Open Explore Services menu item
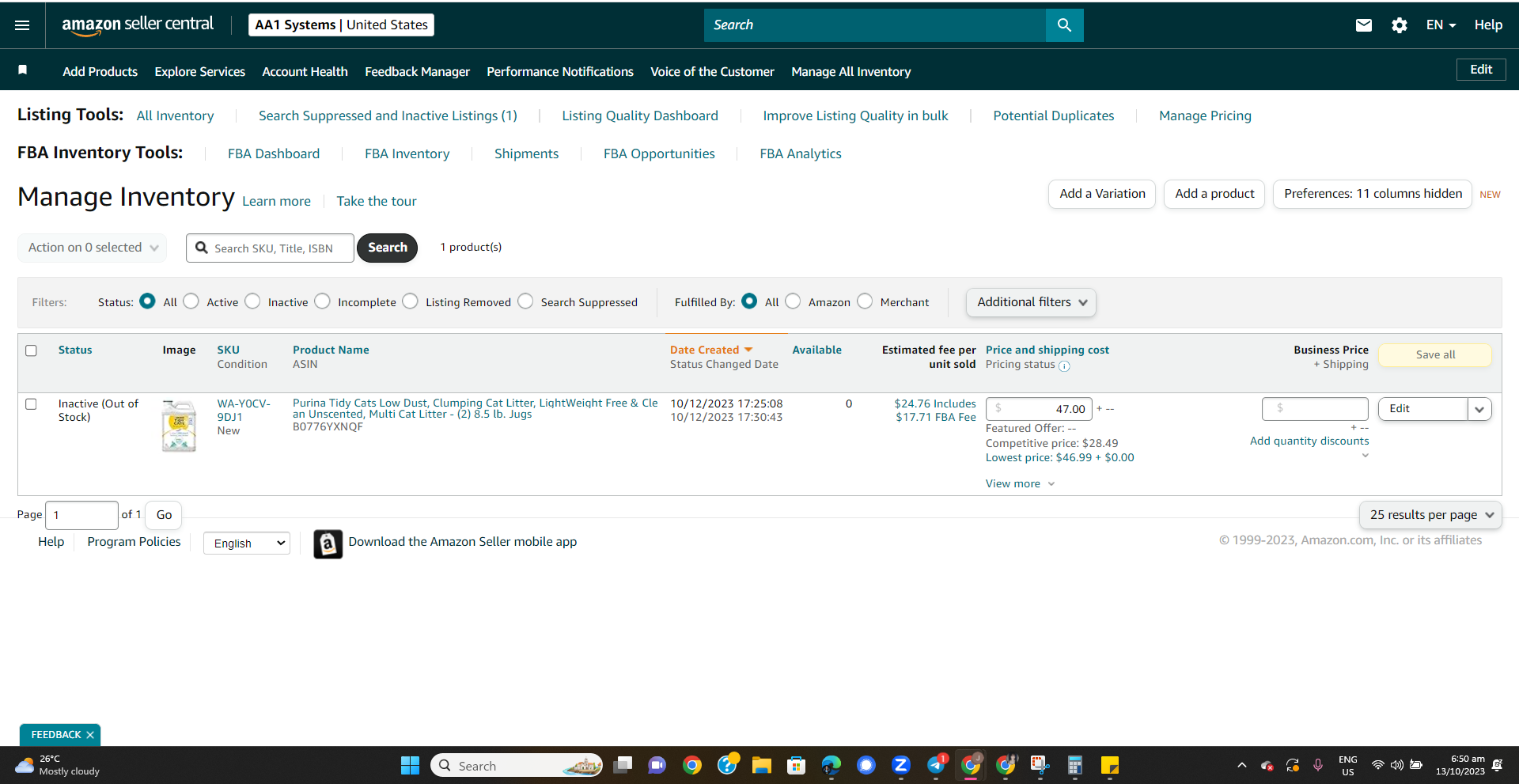 point(200,71)
